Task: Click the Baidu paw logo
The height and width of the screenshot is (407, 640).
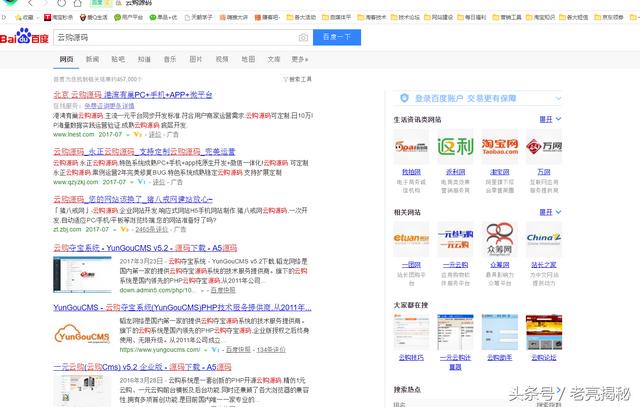Action: point(24,35)
